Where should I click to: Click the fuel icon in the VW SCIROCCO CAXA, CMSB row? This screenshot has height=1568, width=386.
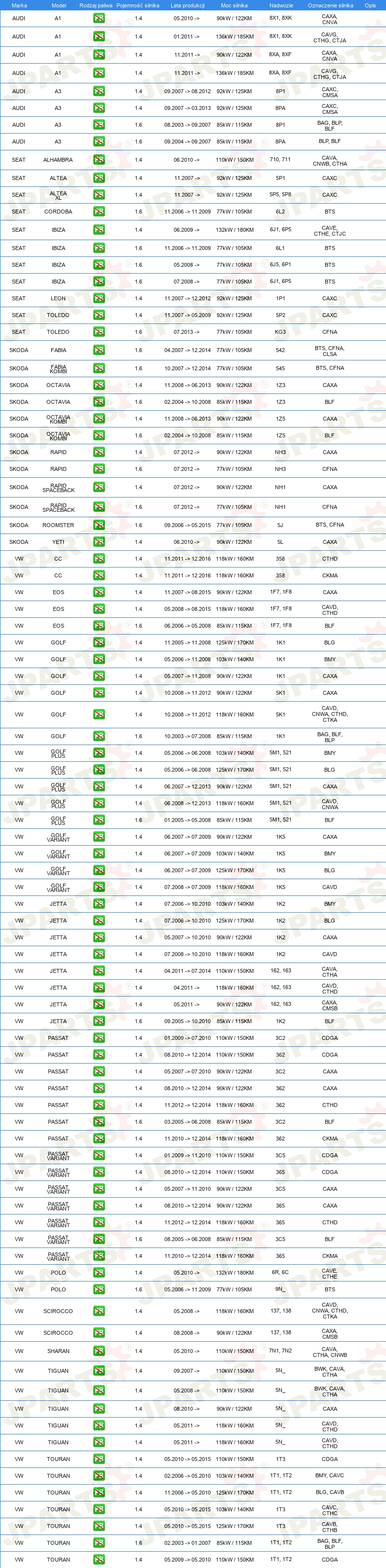coord(99,1332)
